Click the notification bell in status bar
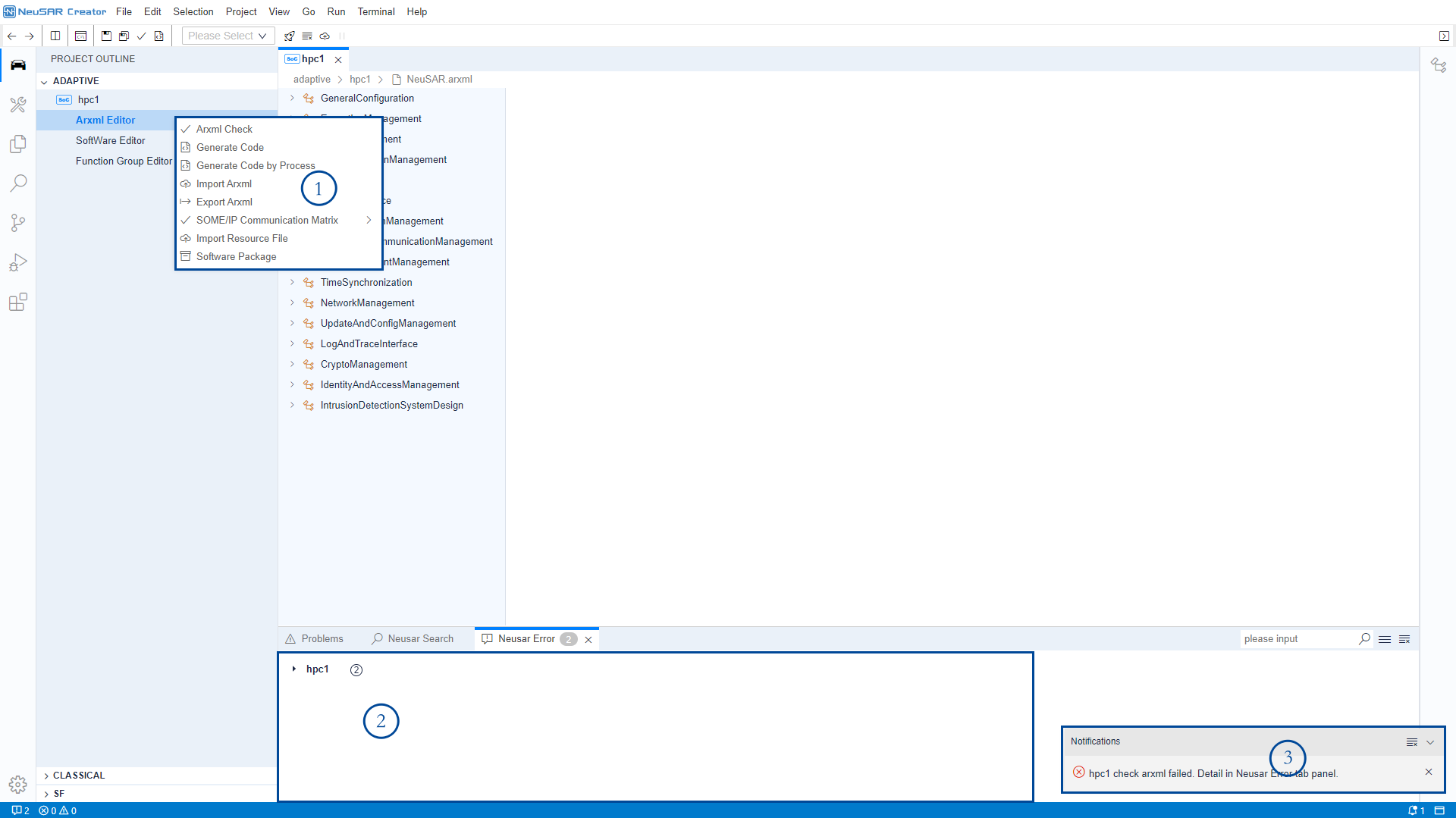The image size is (1456, 818). [x=1415, y=810]
